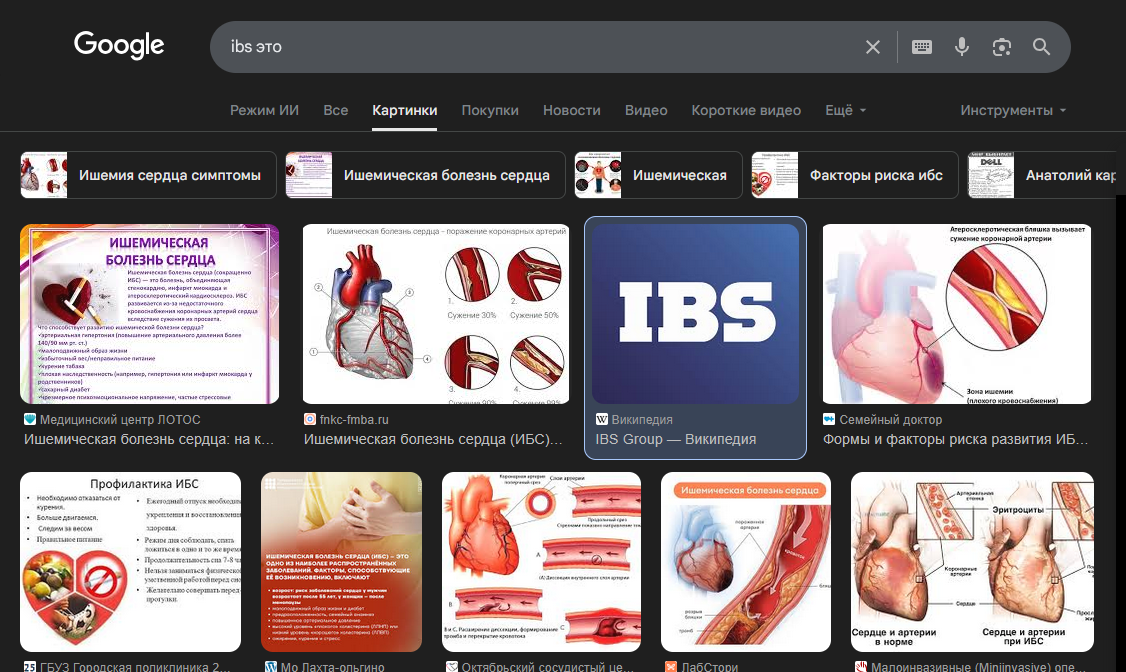Open the fnkc-fmba.ru heart arteries narrowing image

click(x=436, y=314)
